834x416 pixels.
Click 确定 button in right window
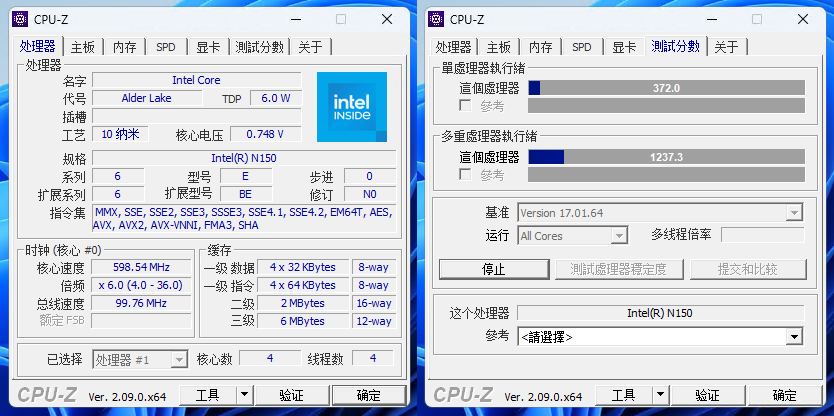pos(785,395)
